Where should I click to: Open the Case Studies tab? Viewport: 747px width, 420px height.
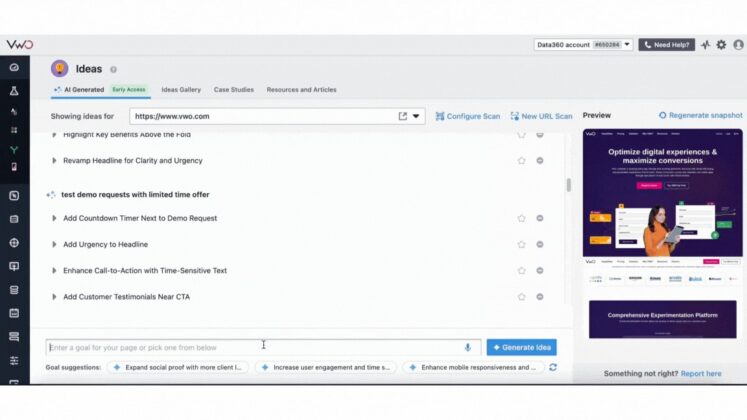(x=234, y=90)
